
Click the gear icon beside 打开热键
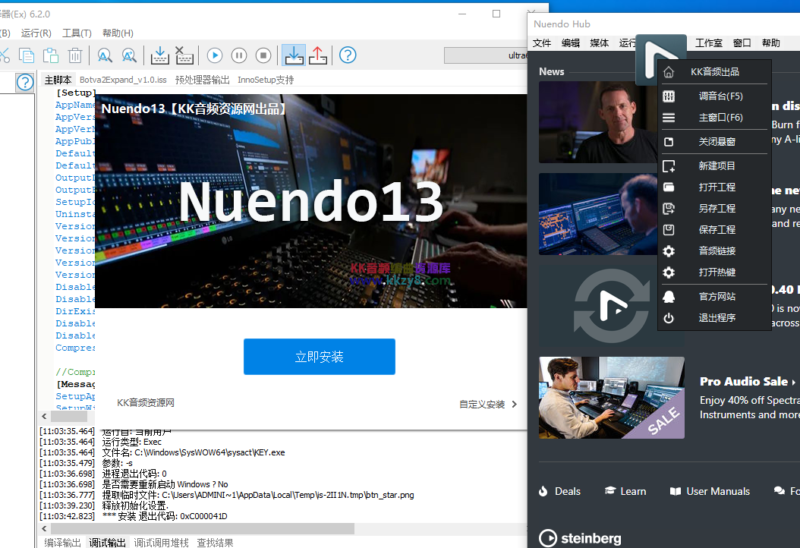point(668,272)
